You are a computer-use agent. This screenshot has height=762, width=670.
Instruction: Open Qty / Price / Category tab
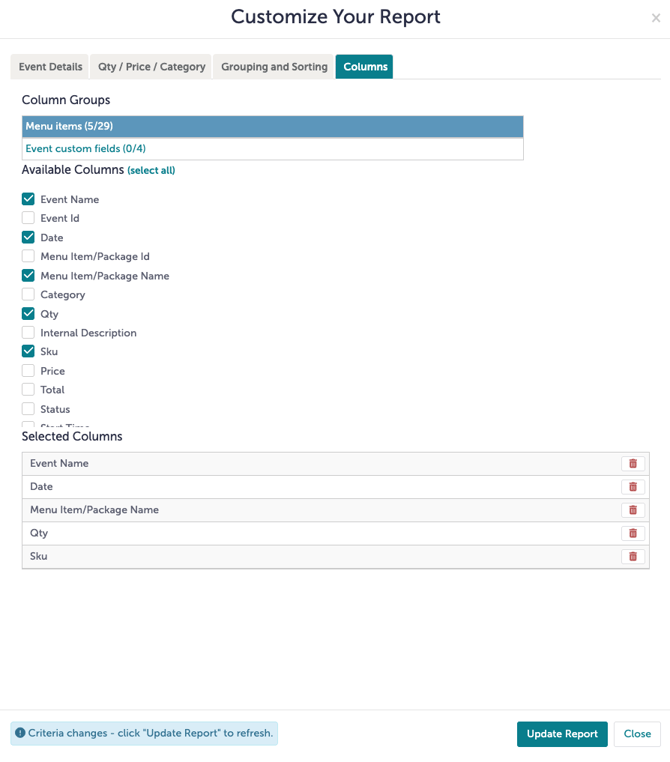click(x=151, y=67)
